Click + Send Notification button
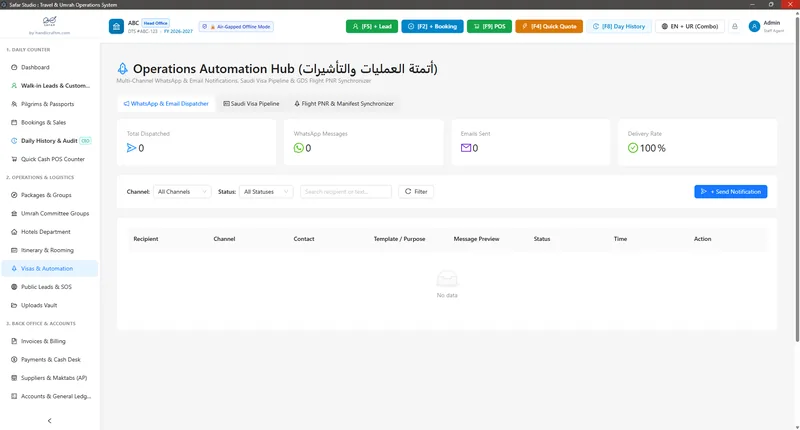 (731, 192)
